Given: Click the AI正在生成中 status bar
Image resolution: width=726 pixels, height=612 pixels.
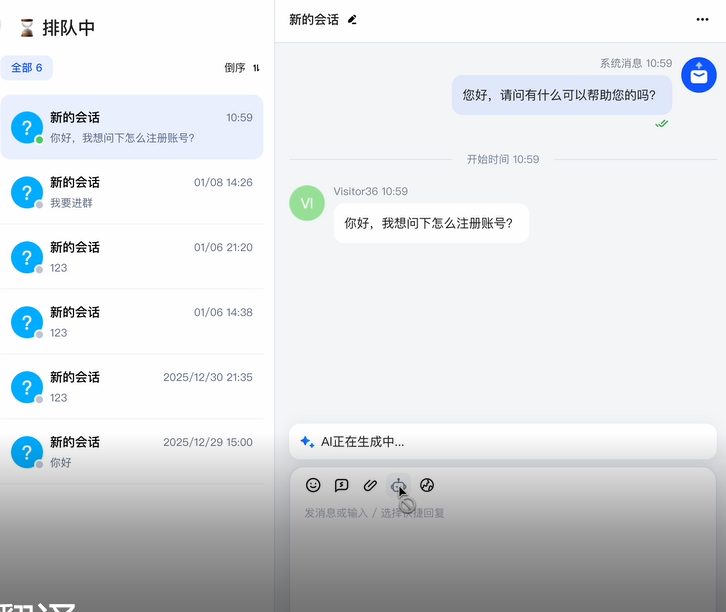Looking at the screenshot, I should pyautogui.click(x=502, y=441).
